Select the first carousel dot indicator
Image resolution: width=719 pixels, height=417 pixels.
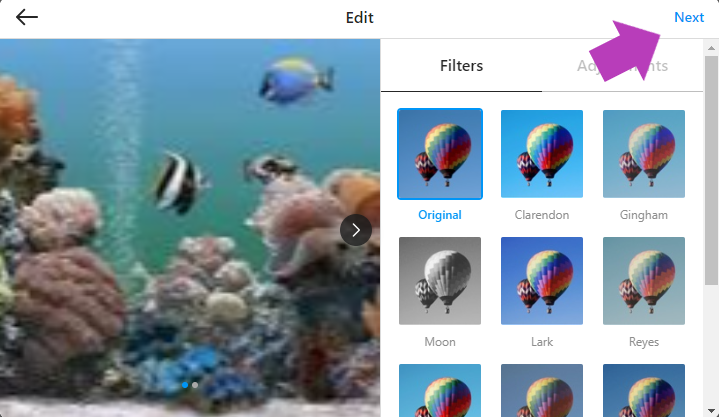click(x=185, y=385)
